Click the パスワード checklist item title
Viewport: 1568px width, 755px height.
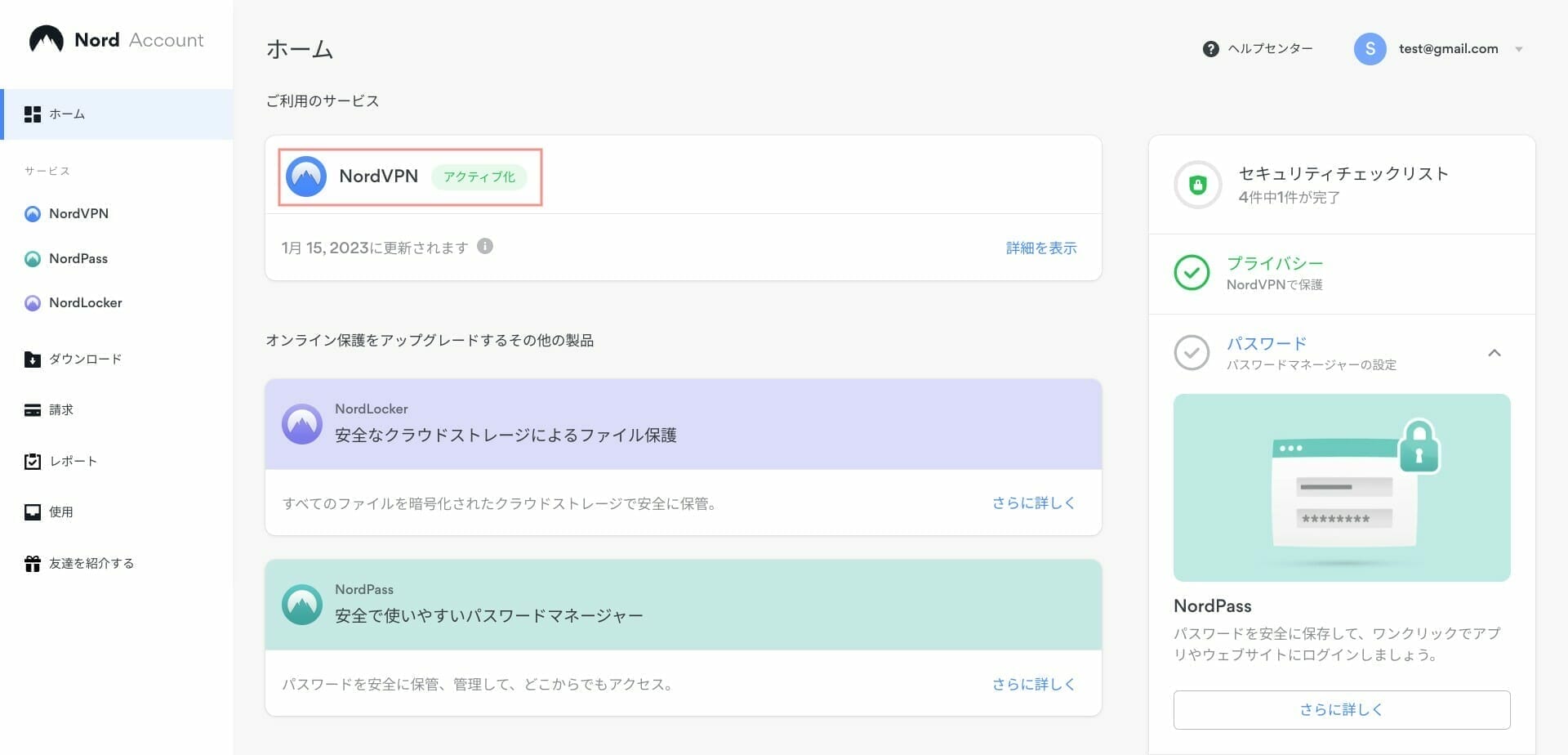coord(1267,343)
